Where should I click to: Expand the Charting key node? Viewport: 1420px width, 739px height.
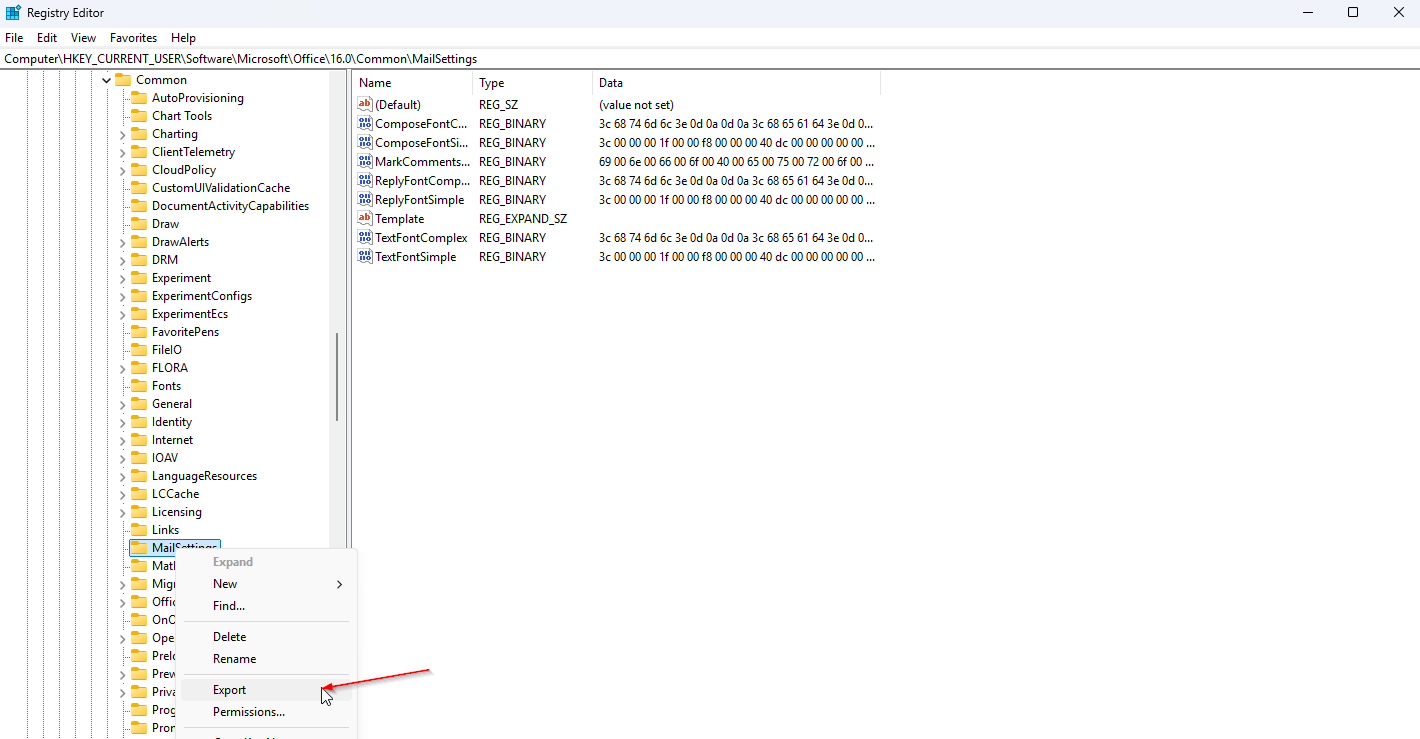tap(123, 134)
